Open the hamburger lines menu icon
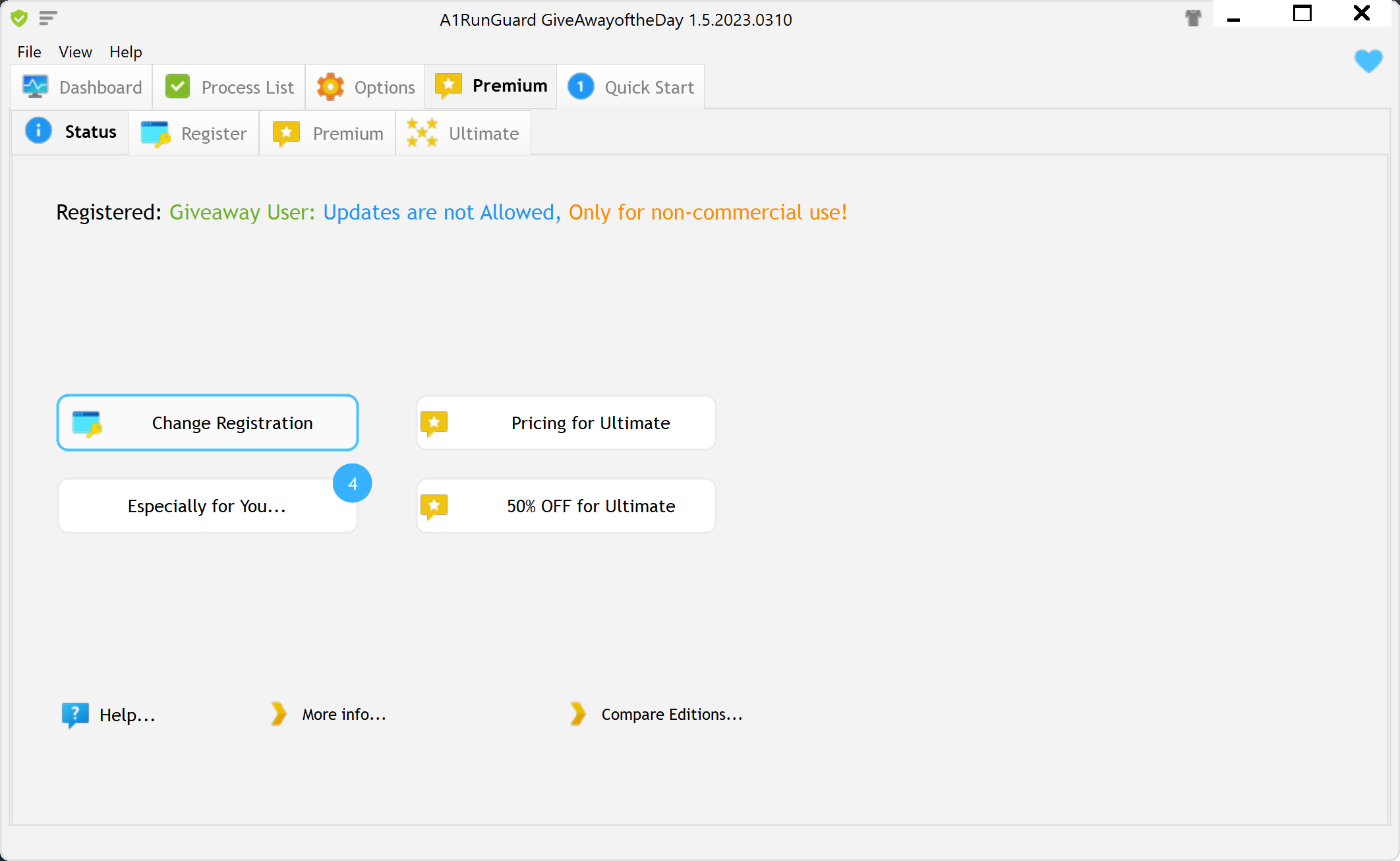Image resolution: width=1400 pixels, height=861 pixels. [x=48, y=18]
